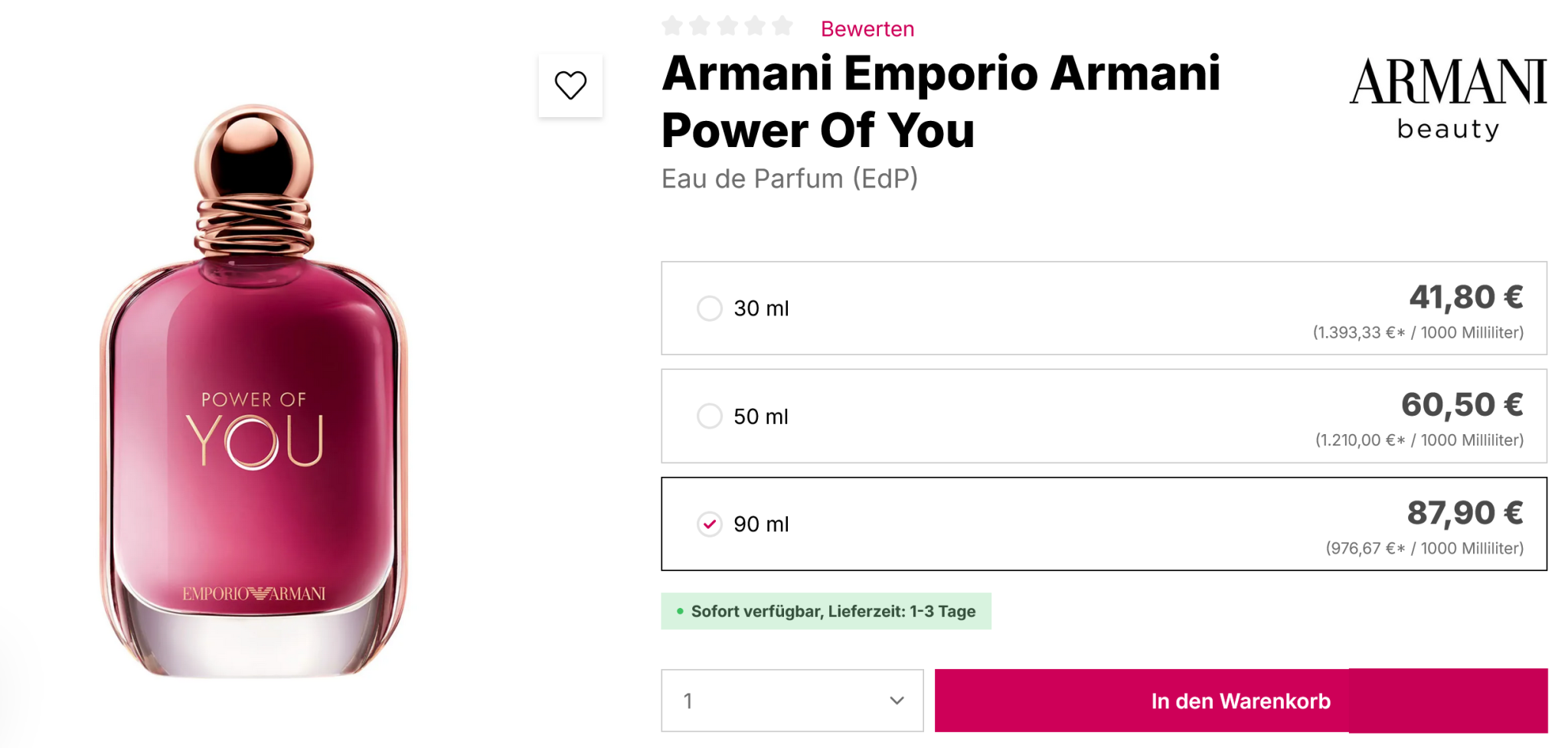
Task: Select the 30 ml radio button
Action: point(710,309)
